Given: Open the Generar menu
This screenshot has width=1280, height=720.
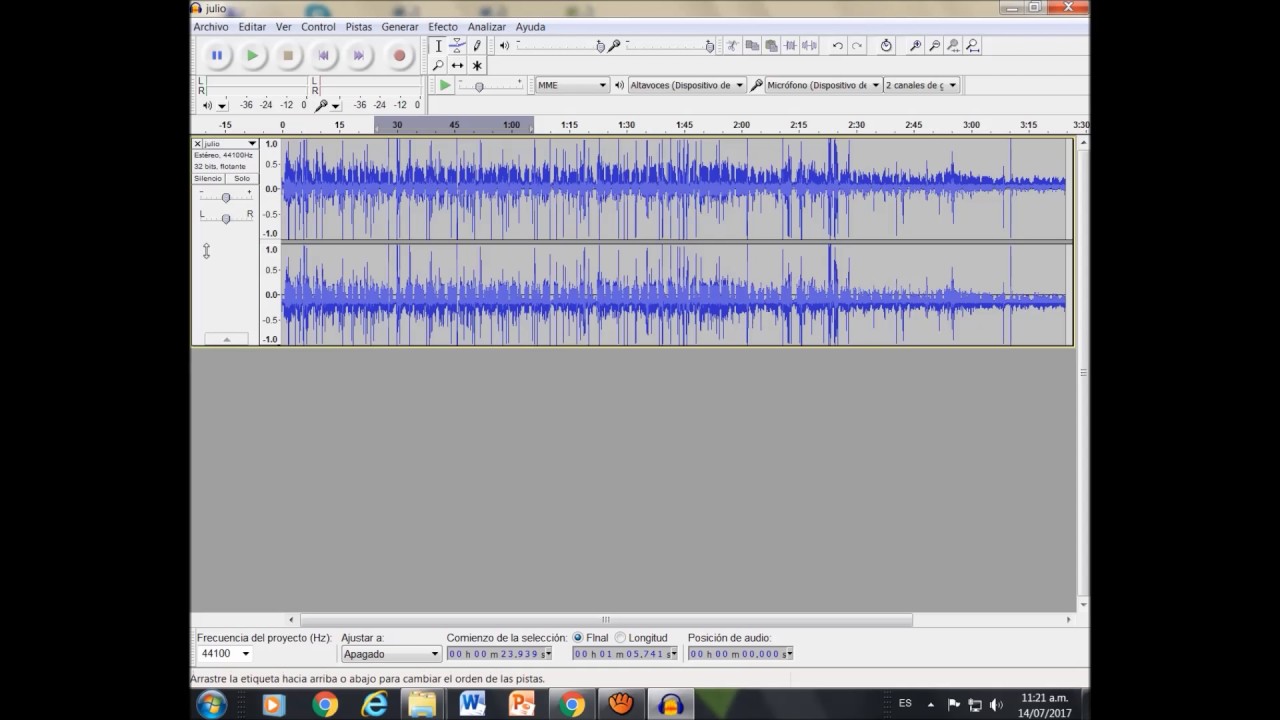Looking at the screenshot, I should [x=400, y=27].
